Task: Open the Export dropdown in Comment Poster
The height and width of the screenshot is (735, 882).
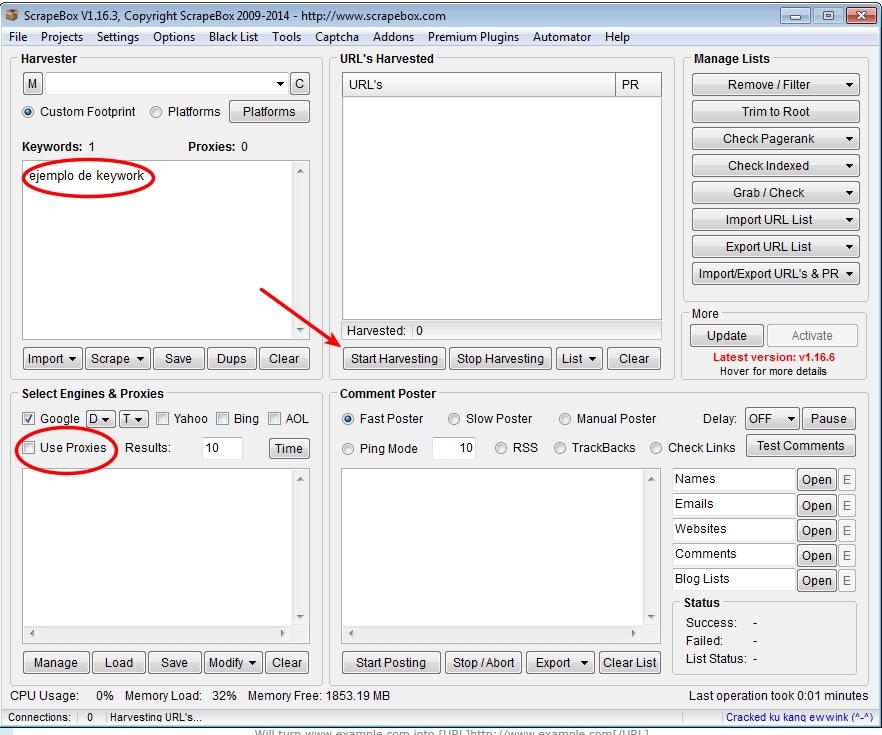Action: pyautogui.click(x=561, y=662)
